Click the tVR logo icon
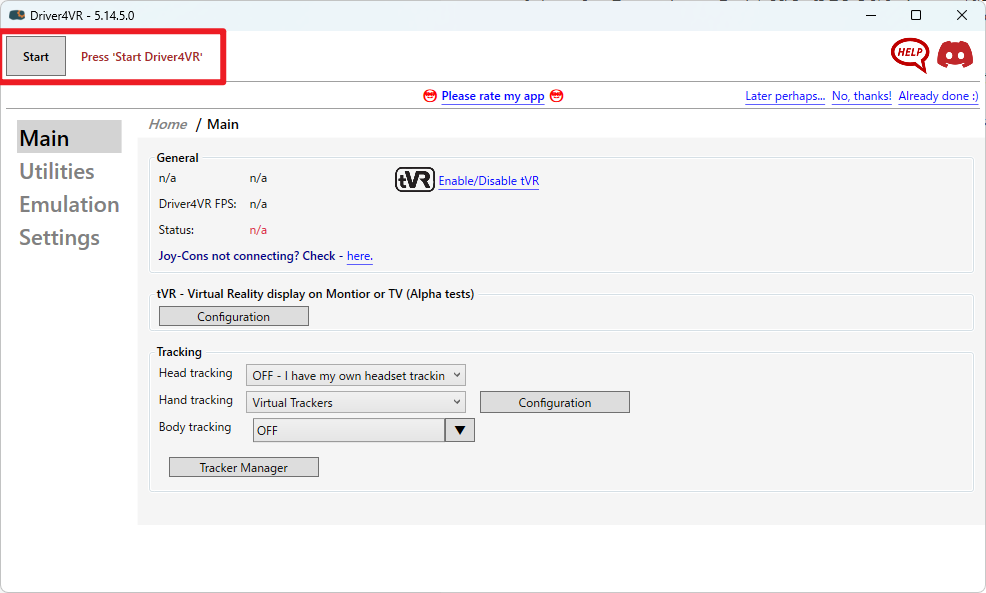986x593 pixels. point(414,180)
